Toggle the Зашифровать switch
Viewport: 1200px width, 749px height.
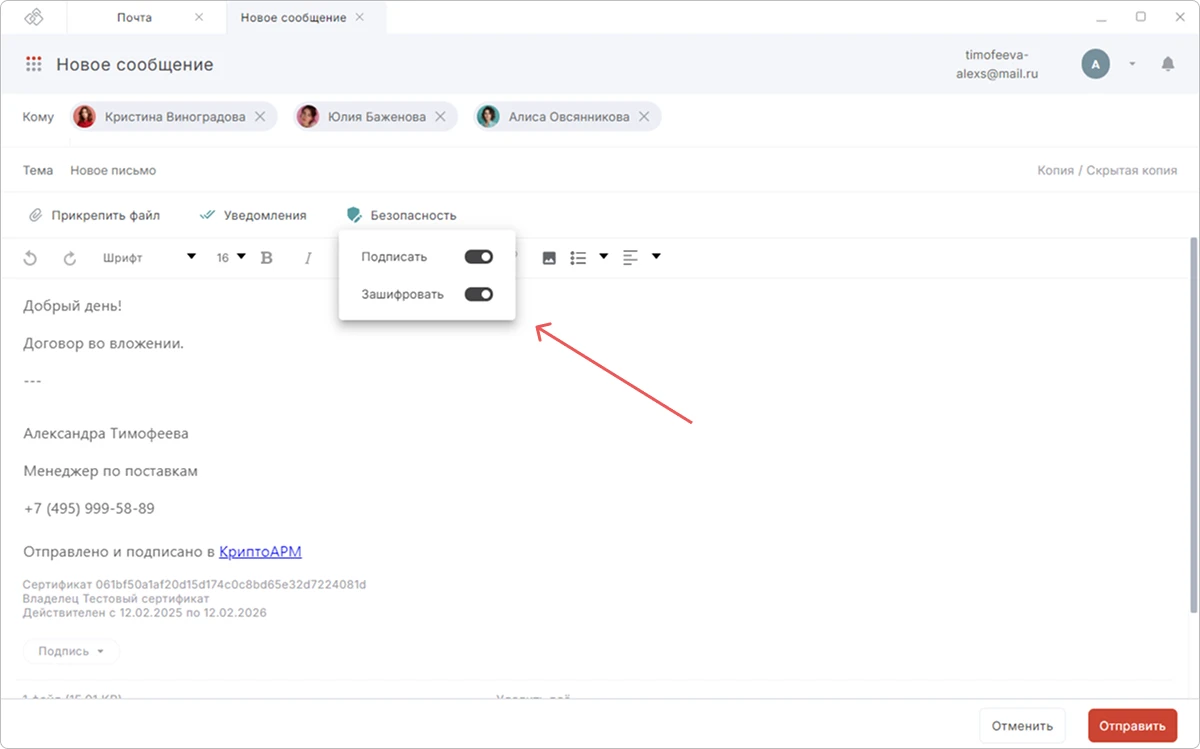[x=479, y=294]
